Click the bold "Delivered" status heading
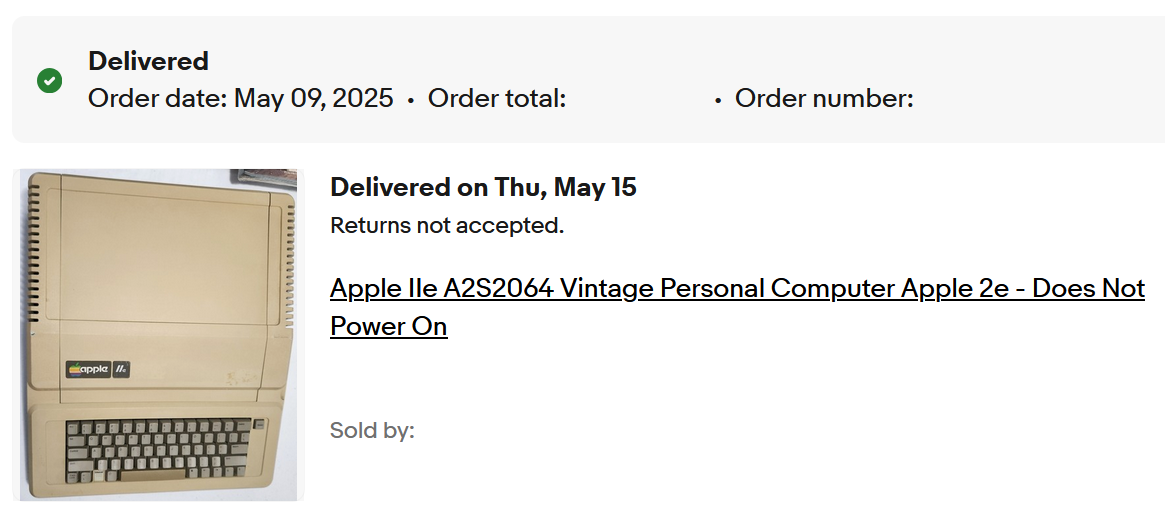 tap(148, 61)
